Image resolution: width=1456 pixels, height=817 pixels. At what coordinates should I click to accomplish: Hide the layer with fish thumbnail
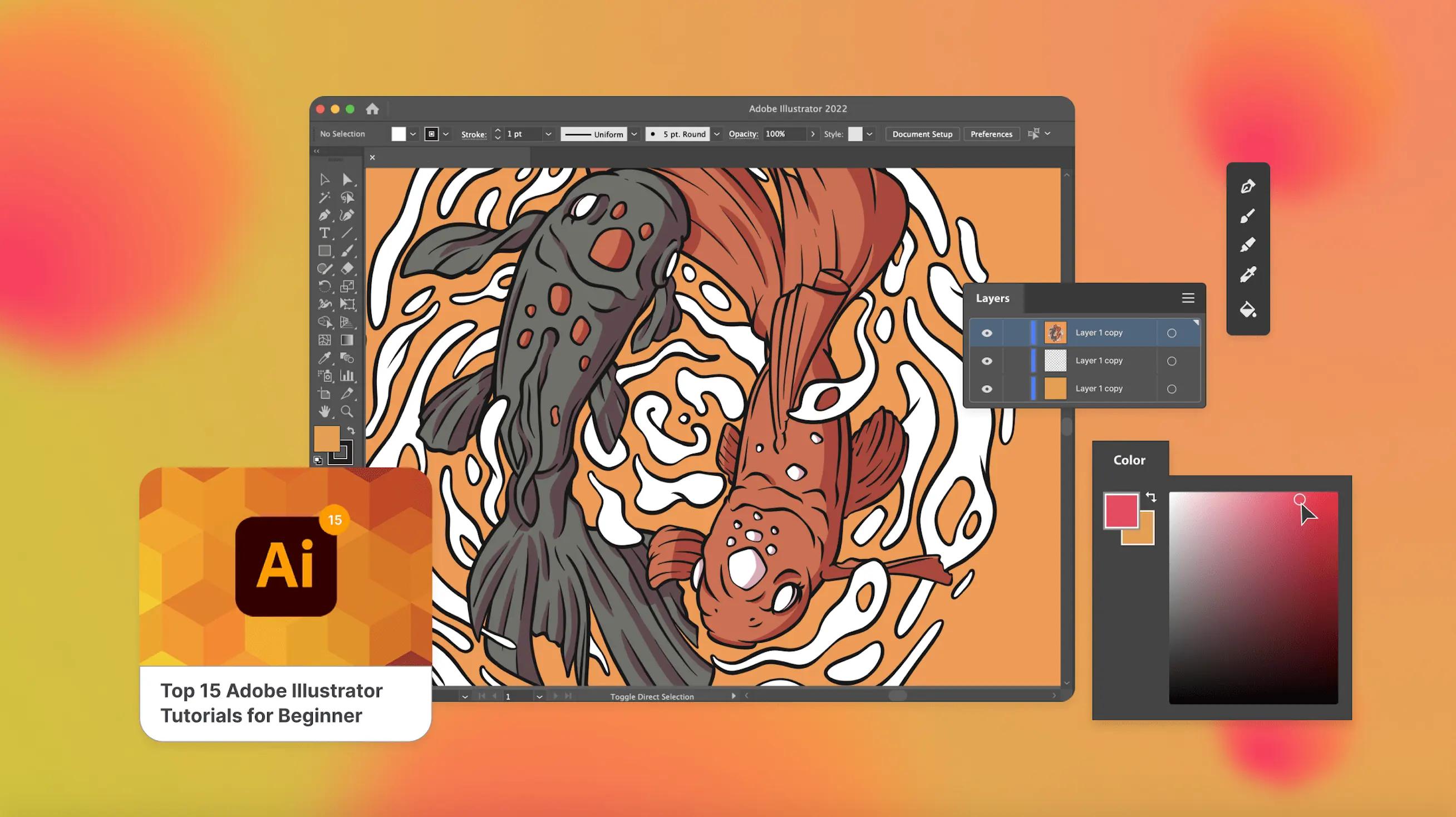click(x=986, y=333)
